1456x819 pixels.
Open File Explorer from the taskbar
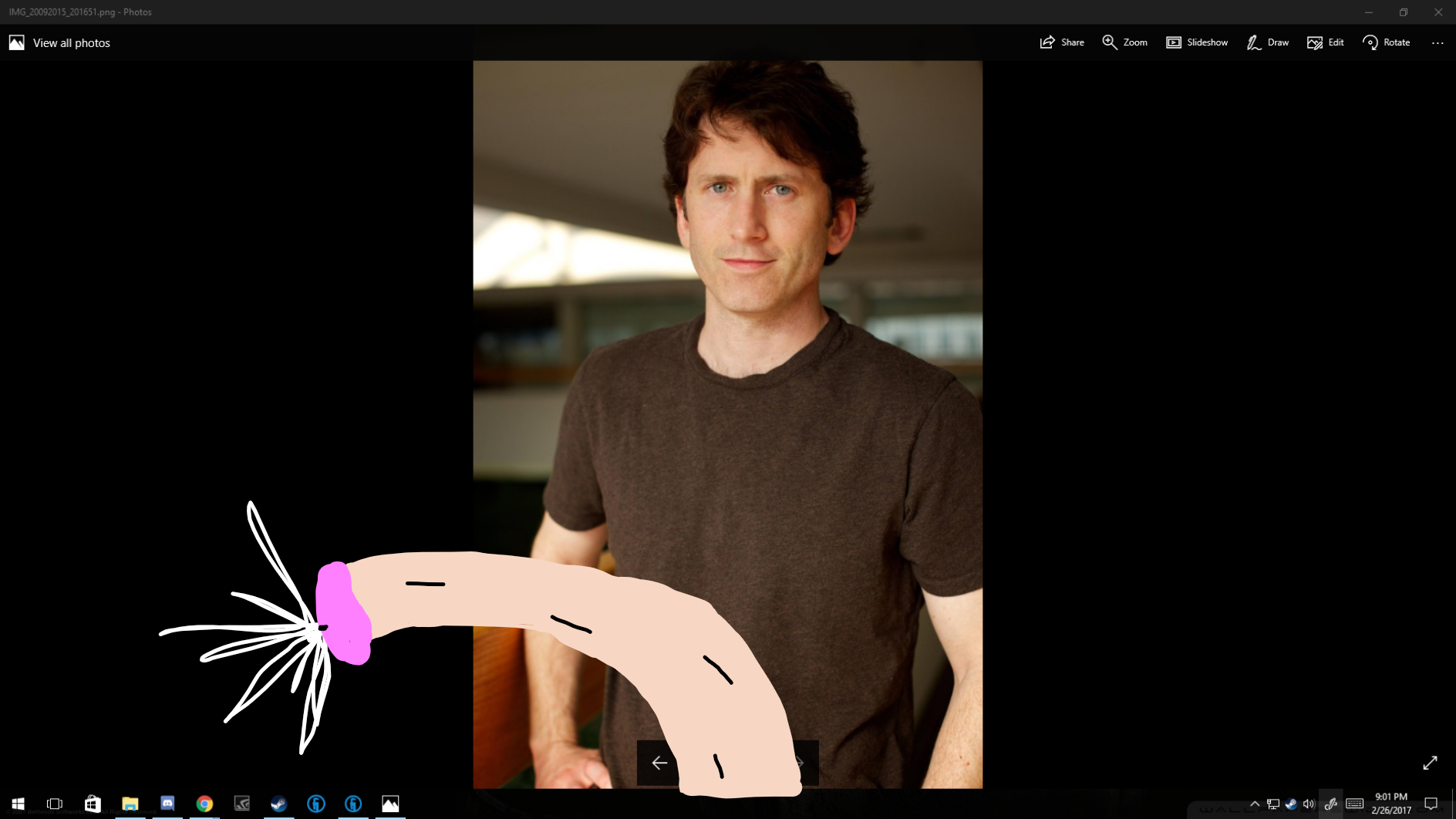tap(130, 804)
